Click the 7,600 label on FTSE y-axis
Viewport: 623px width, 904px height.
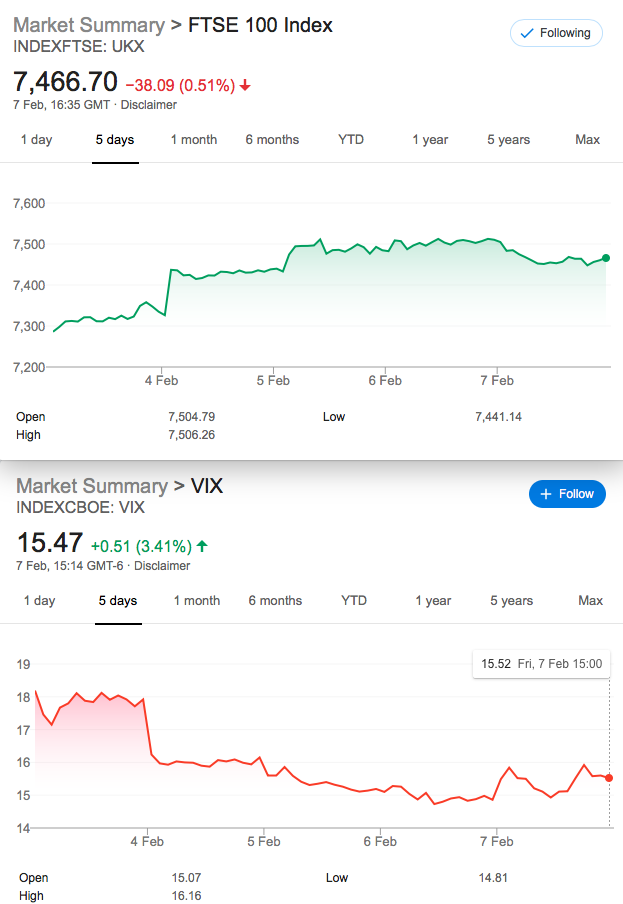(29, 204)
